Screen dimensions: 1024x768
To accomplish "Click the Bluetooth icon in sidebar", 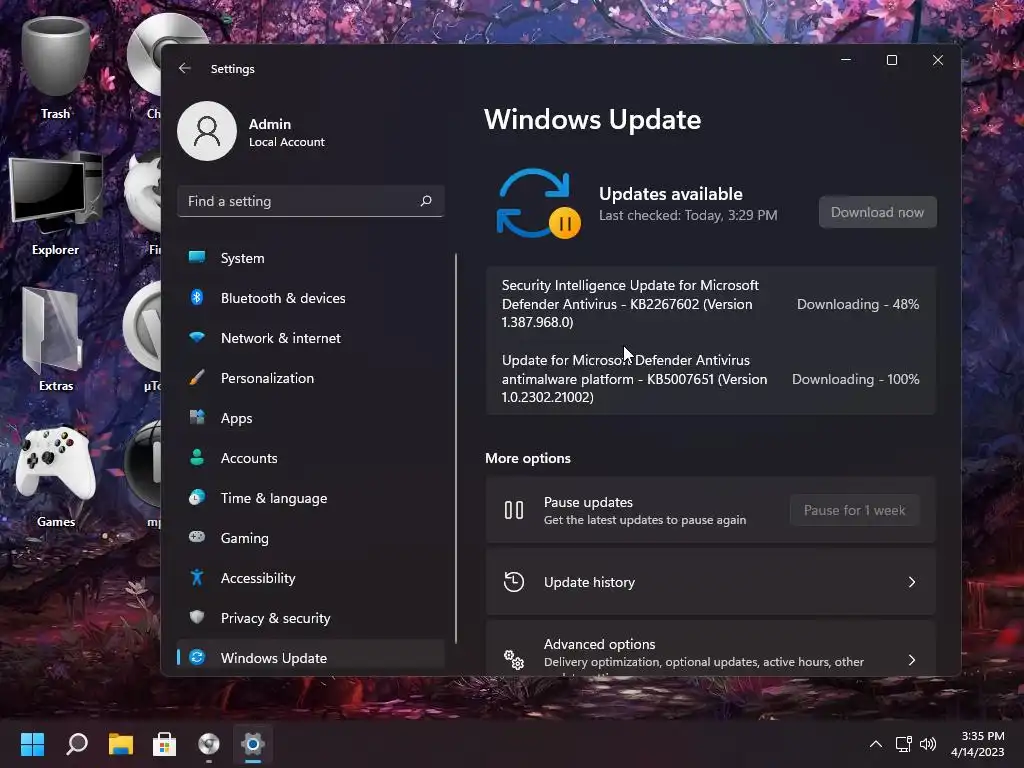I will [197, 297].
